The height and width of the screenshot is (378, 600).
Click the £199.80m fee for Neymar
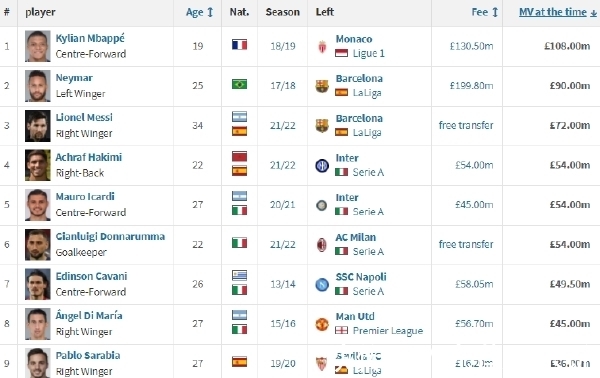pos(471,86)
